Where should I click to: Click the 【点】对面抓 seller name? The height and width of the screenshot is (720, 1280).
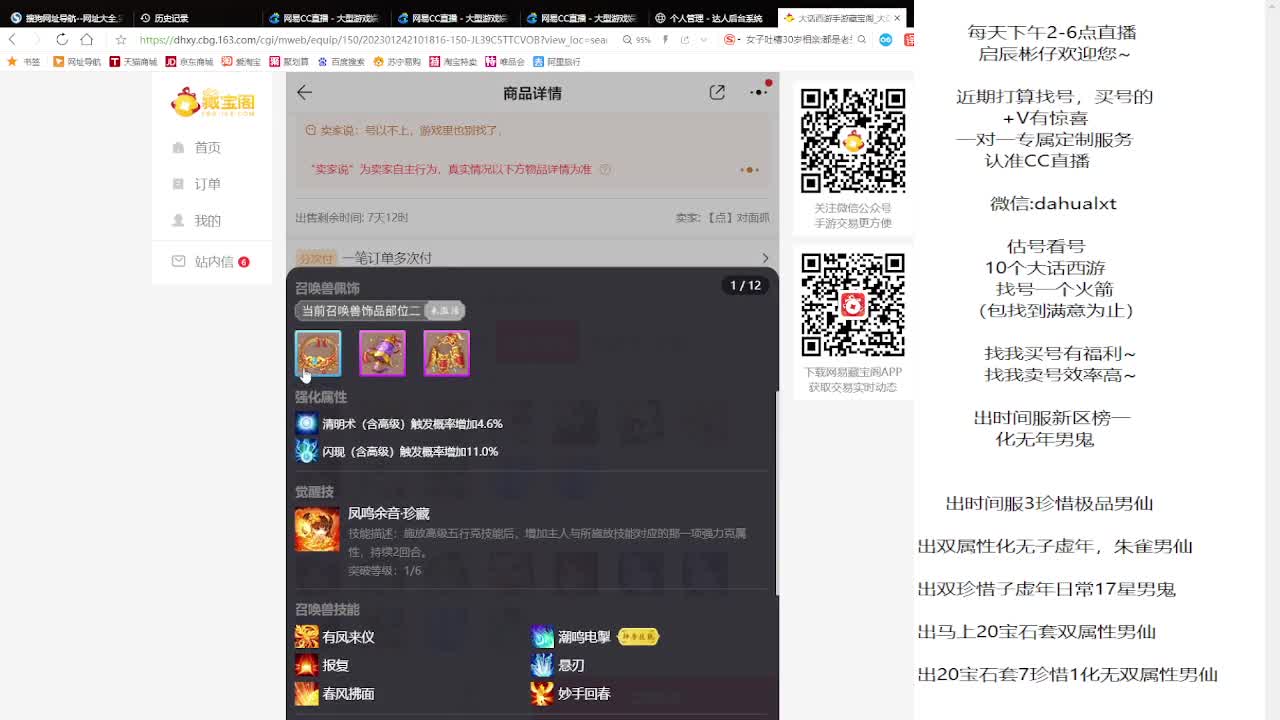(x=737, y=217)
